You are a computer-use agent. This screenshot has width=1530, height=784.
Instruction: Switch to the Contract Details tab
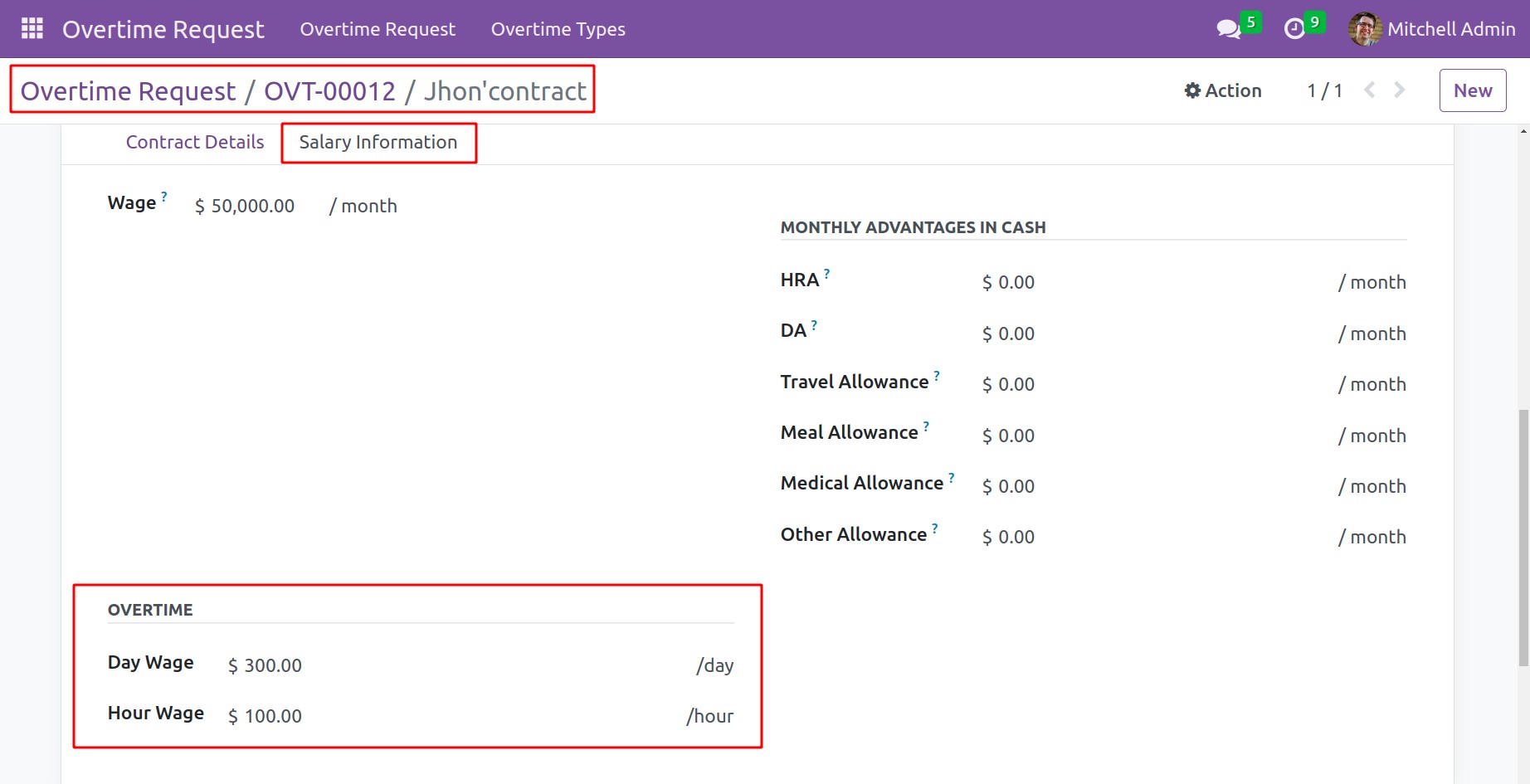coord(195,142)
